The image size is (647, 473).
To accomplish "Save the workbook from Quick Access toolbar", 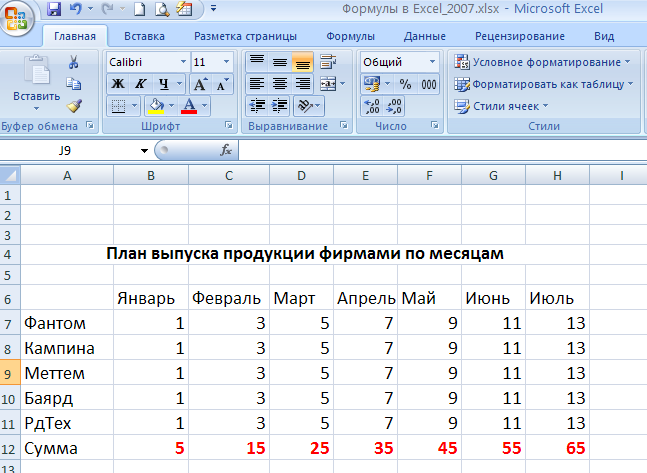I will 54,9.
